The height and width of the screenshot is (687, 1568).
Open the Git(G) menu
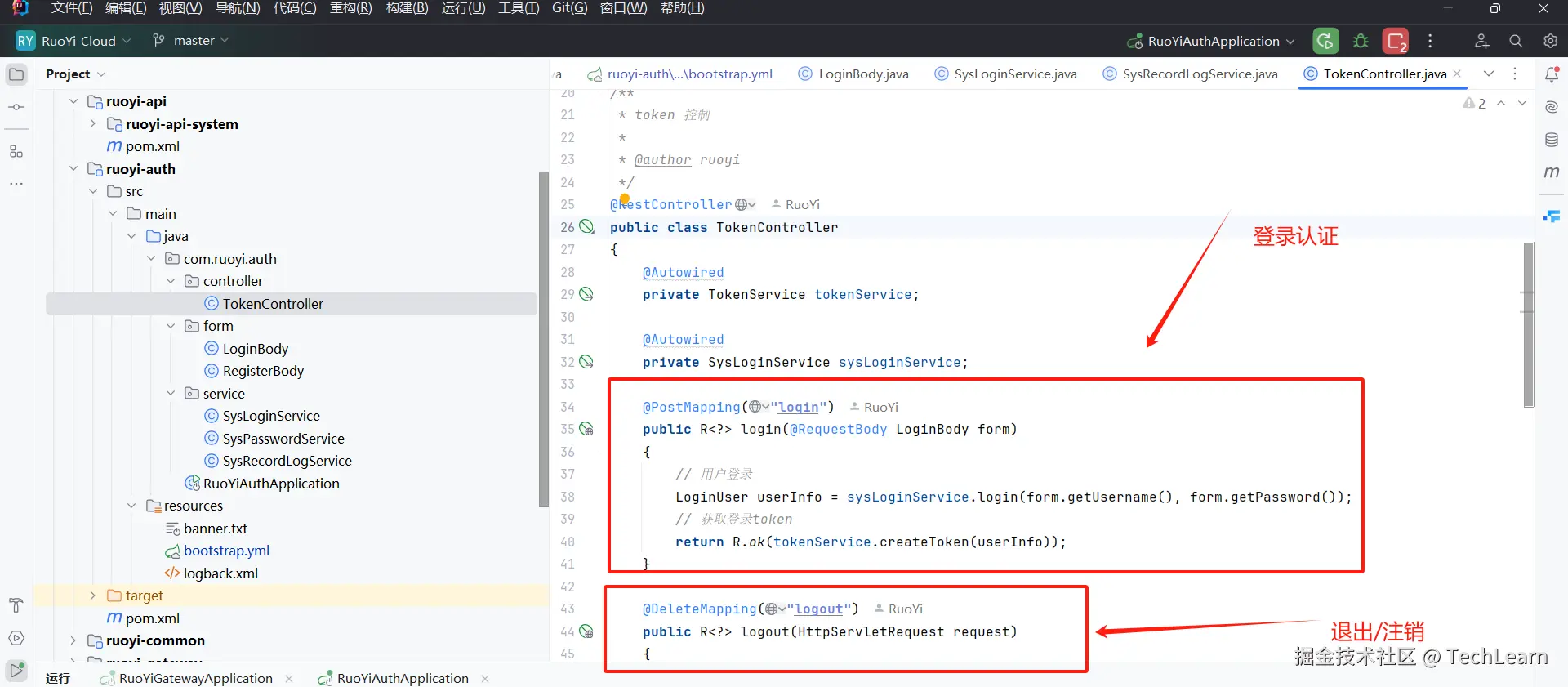pyautogui.click(x=569, y=8)
